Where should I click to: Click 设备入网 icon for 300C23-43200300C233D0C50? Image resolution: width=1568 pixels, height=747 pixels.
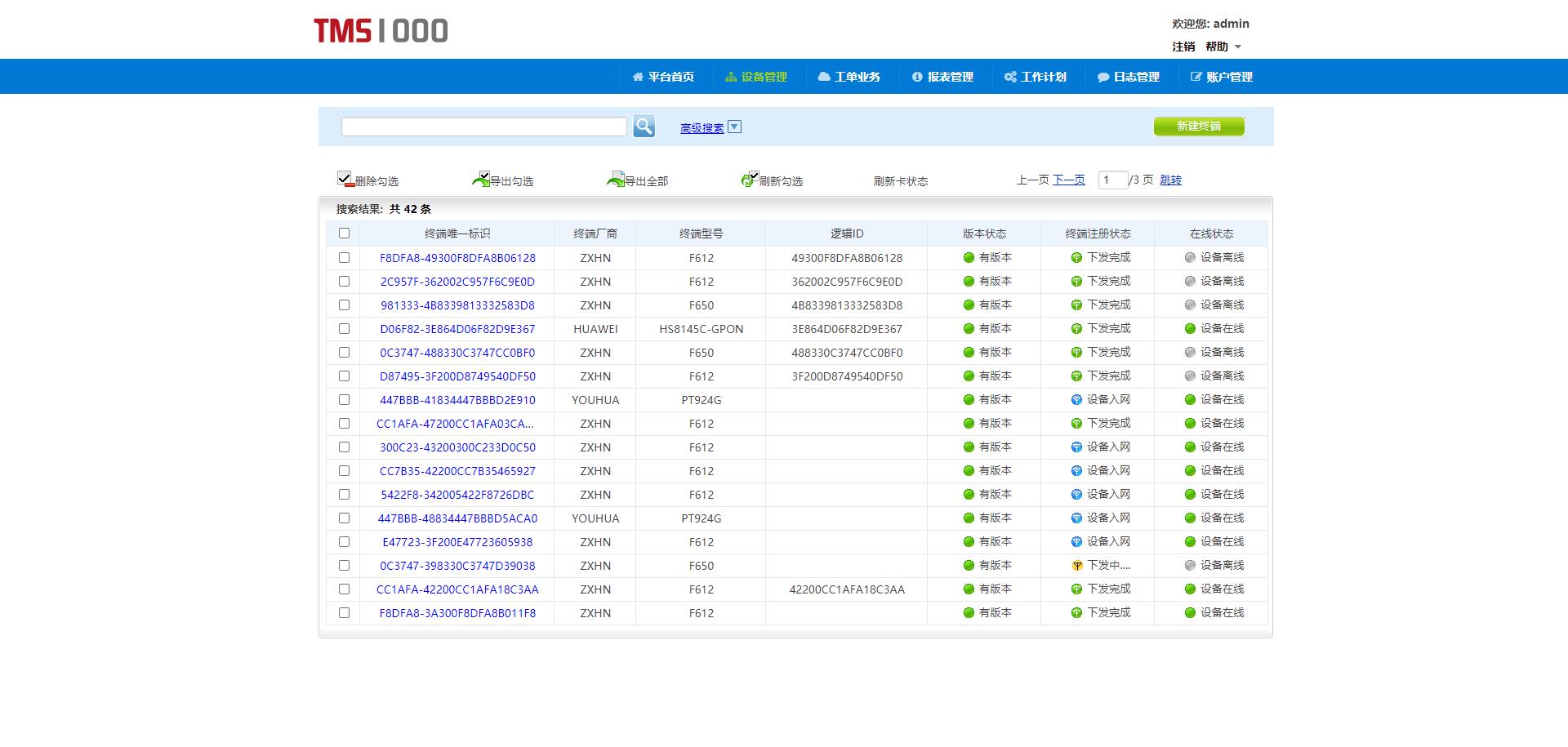[1076, 447]
